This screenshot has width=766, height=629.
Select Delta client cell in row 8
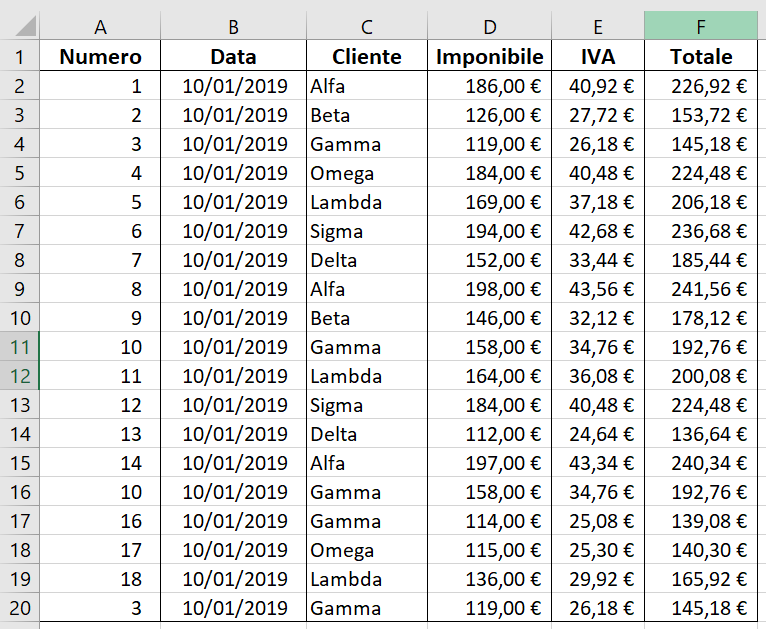(x=367, y=260)
